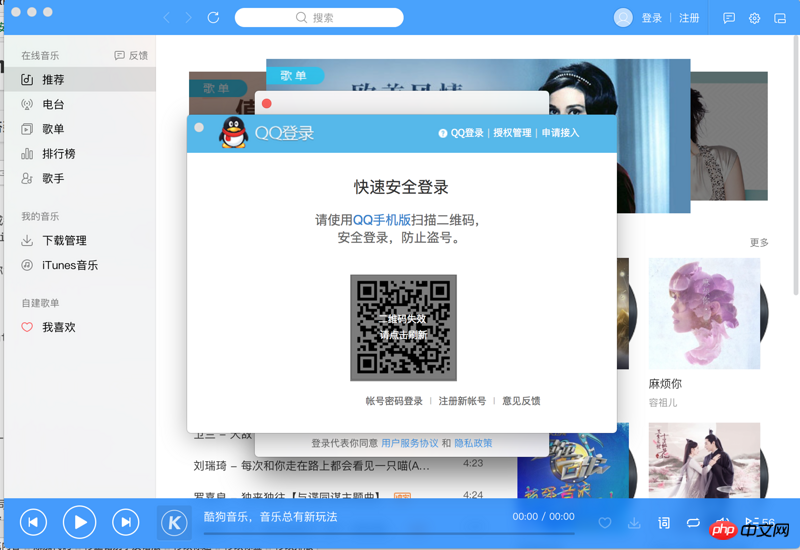Play the previous track
Screen dimensions: 800x550
(33, 522)
